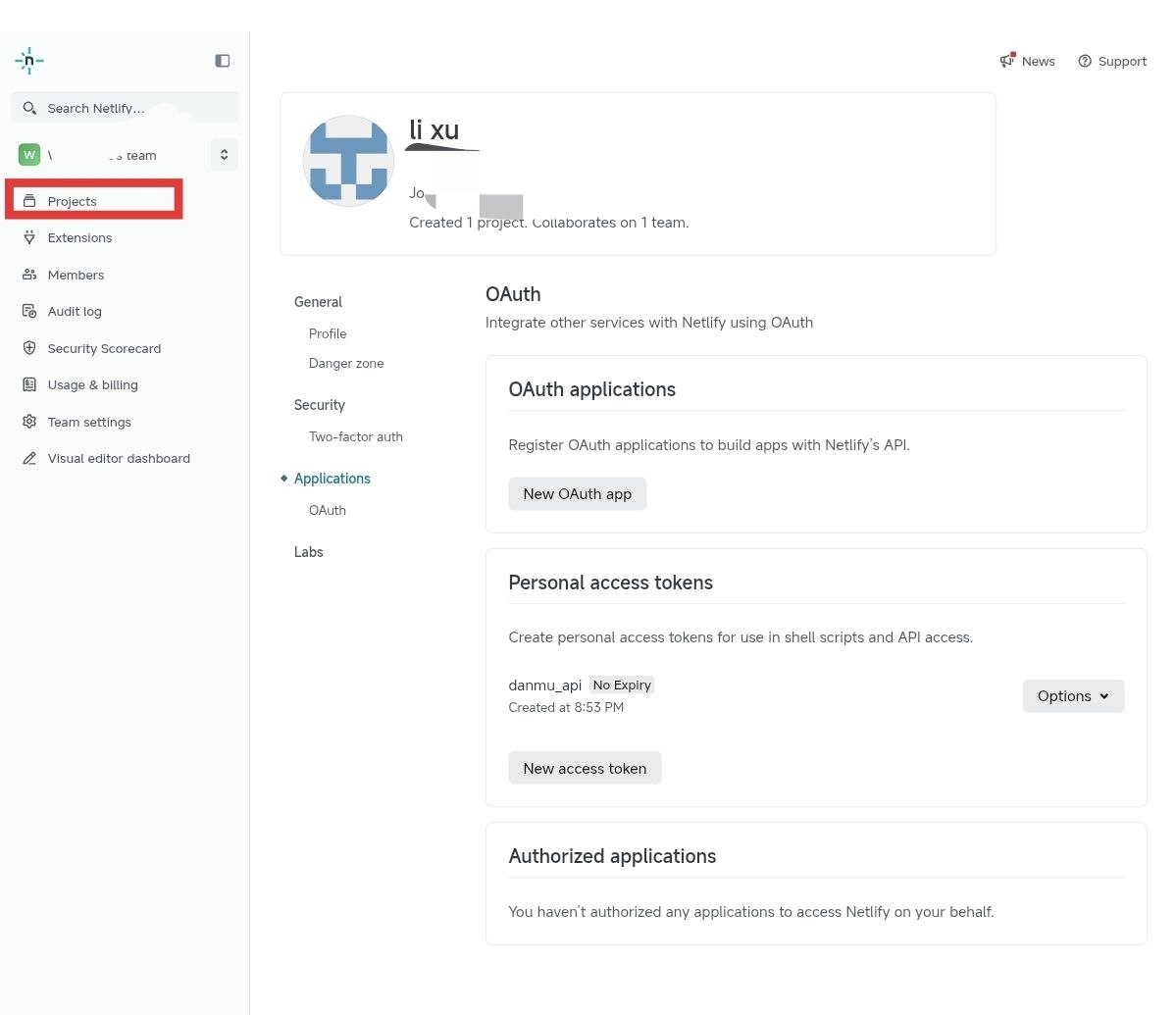Click the Support question mark icon
Viewport: 1176px width, 1015px height.
1085,61
